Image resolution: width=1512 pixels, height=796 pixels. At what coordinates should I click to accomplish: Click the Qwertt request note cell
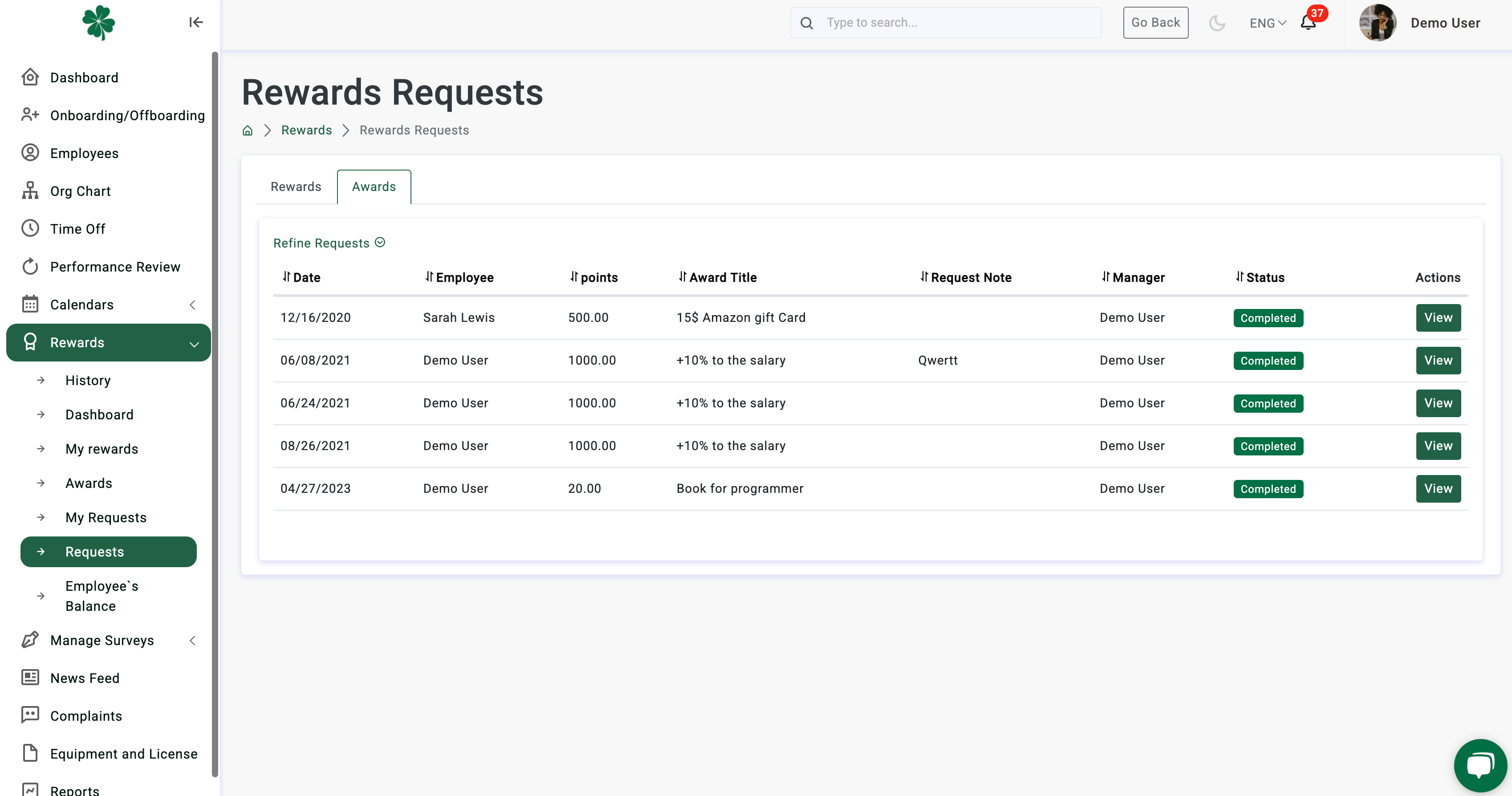937,361
